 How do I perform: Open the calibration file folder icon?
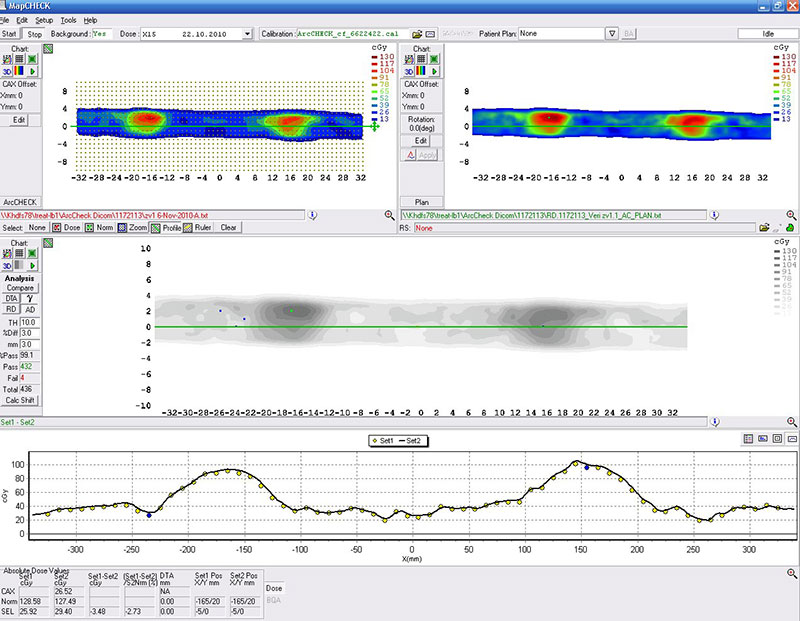[417, 34]
